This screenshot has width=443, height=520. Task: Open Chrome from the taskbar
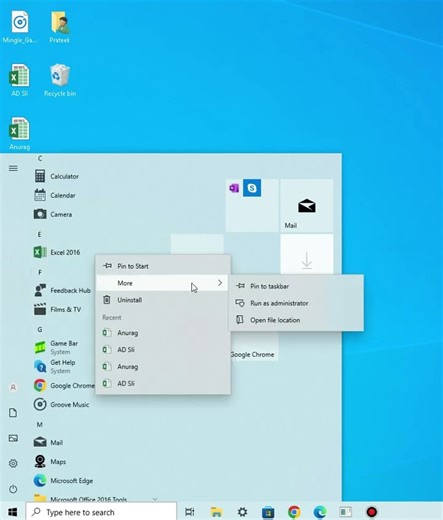[294, 512]
